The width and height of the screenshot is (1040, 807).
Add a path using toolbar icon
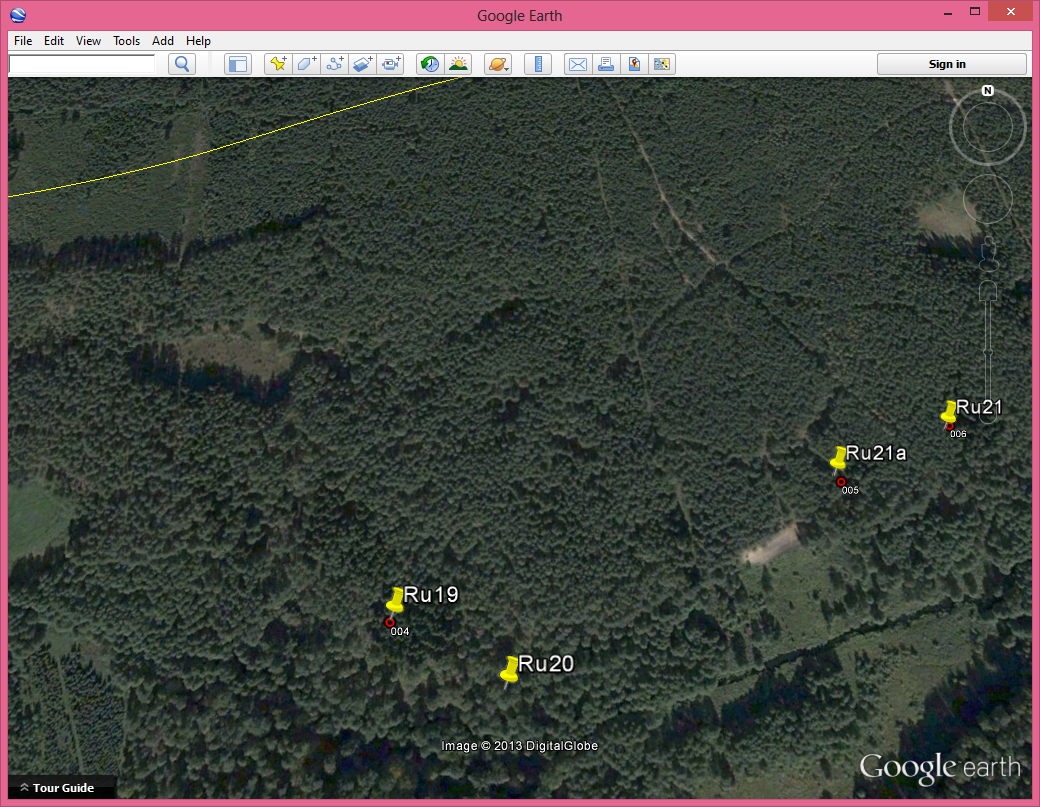point(335,64)
